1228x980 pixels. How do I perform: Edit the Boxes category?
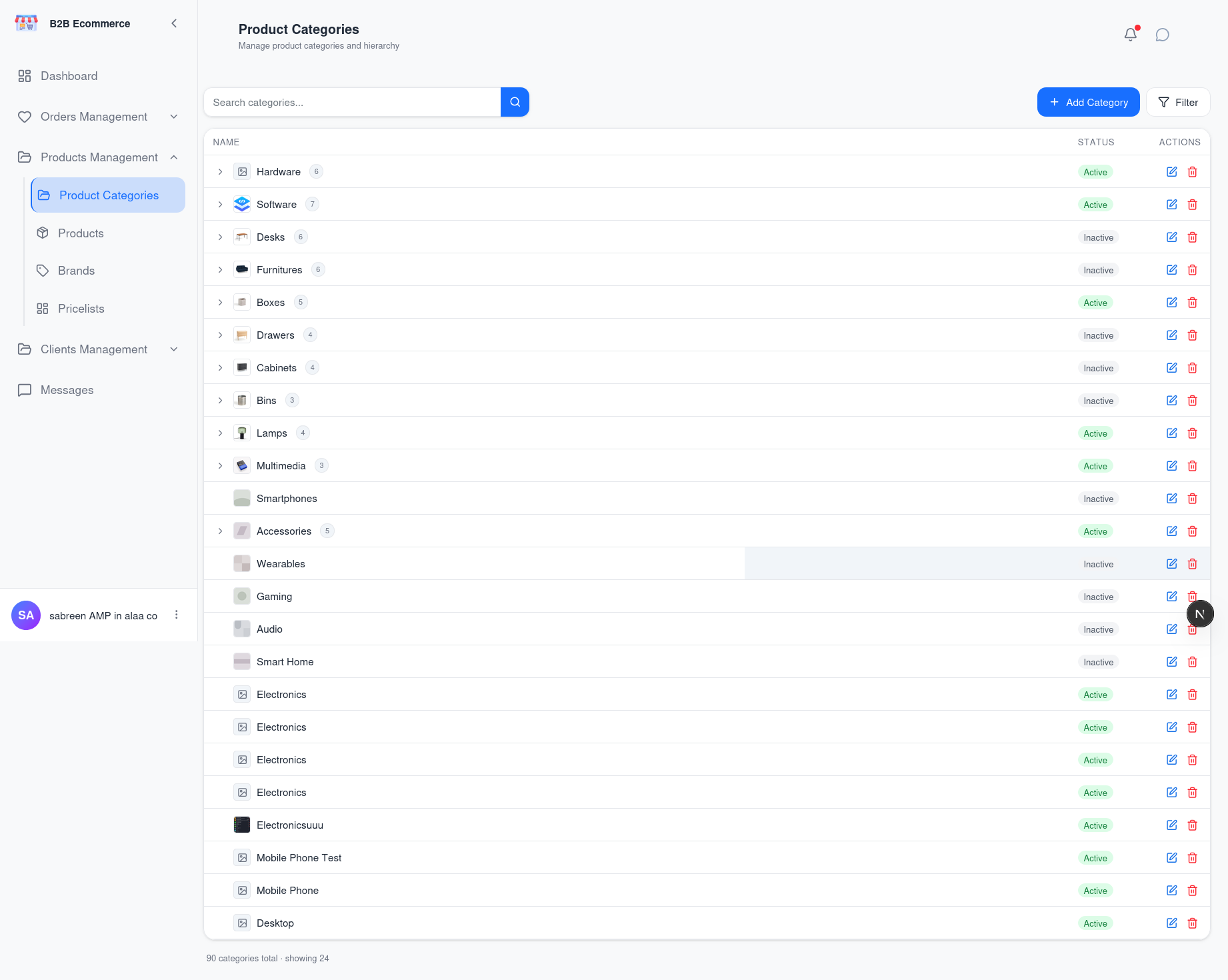(x=1172, y=303)
